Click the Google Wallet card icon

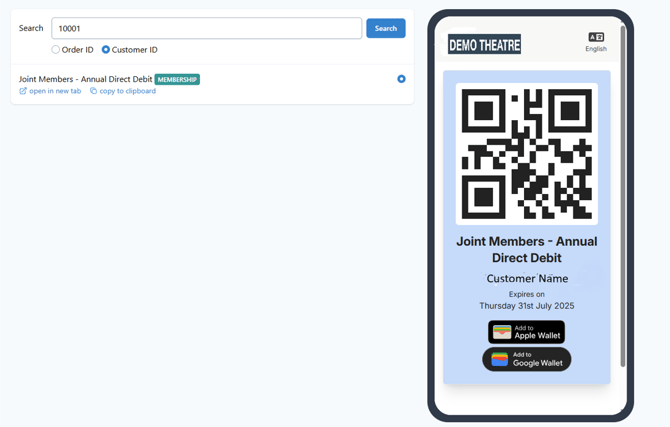[500, 359]
